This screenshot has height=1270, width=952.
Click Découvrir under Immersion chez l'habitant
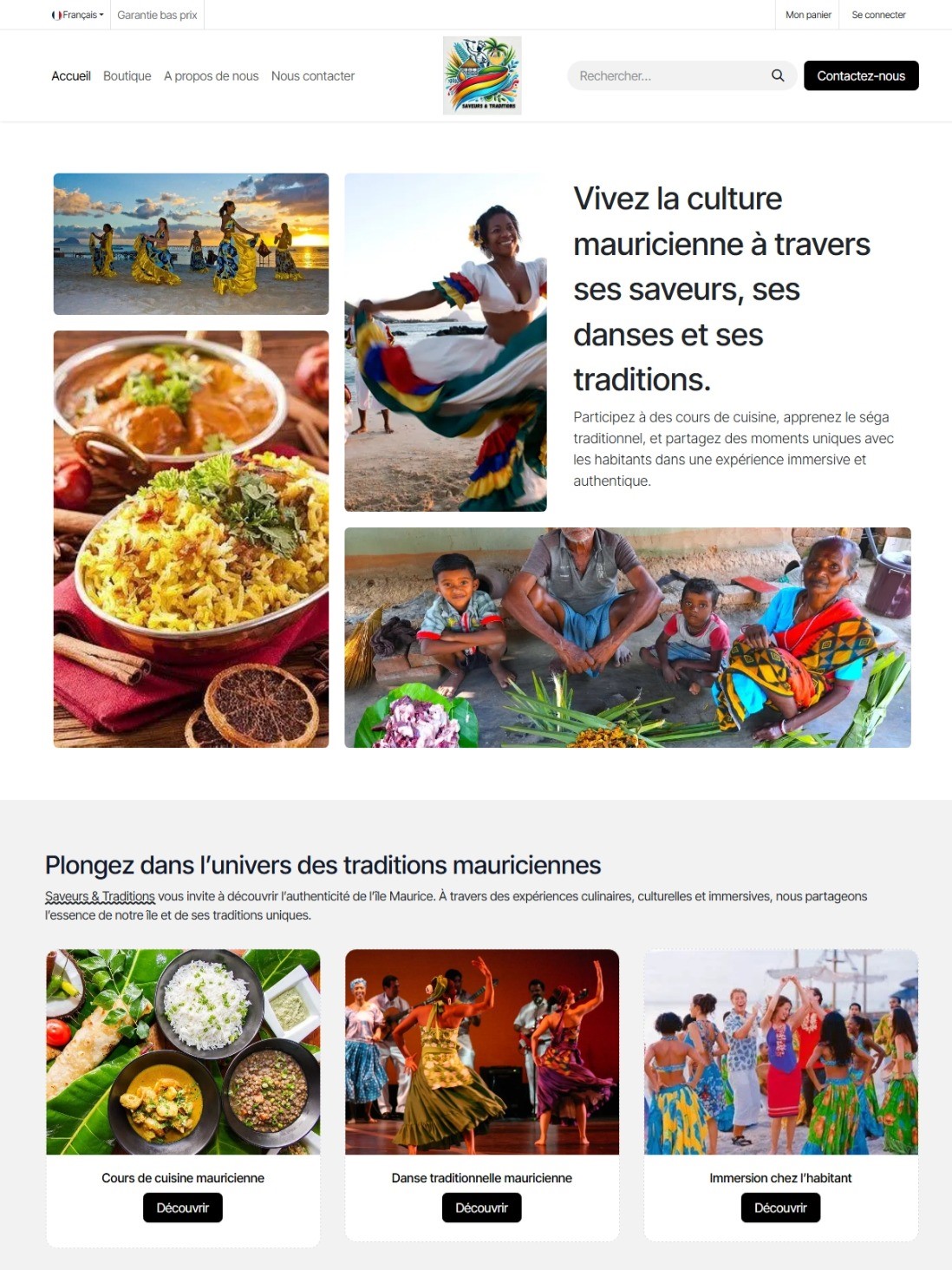point(780,1208)
